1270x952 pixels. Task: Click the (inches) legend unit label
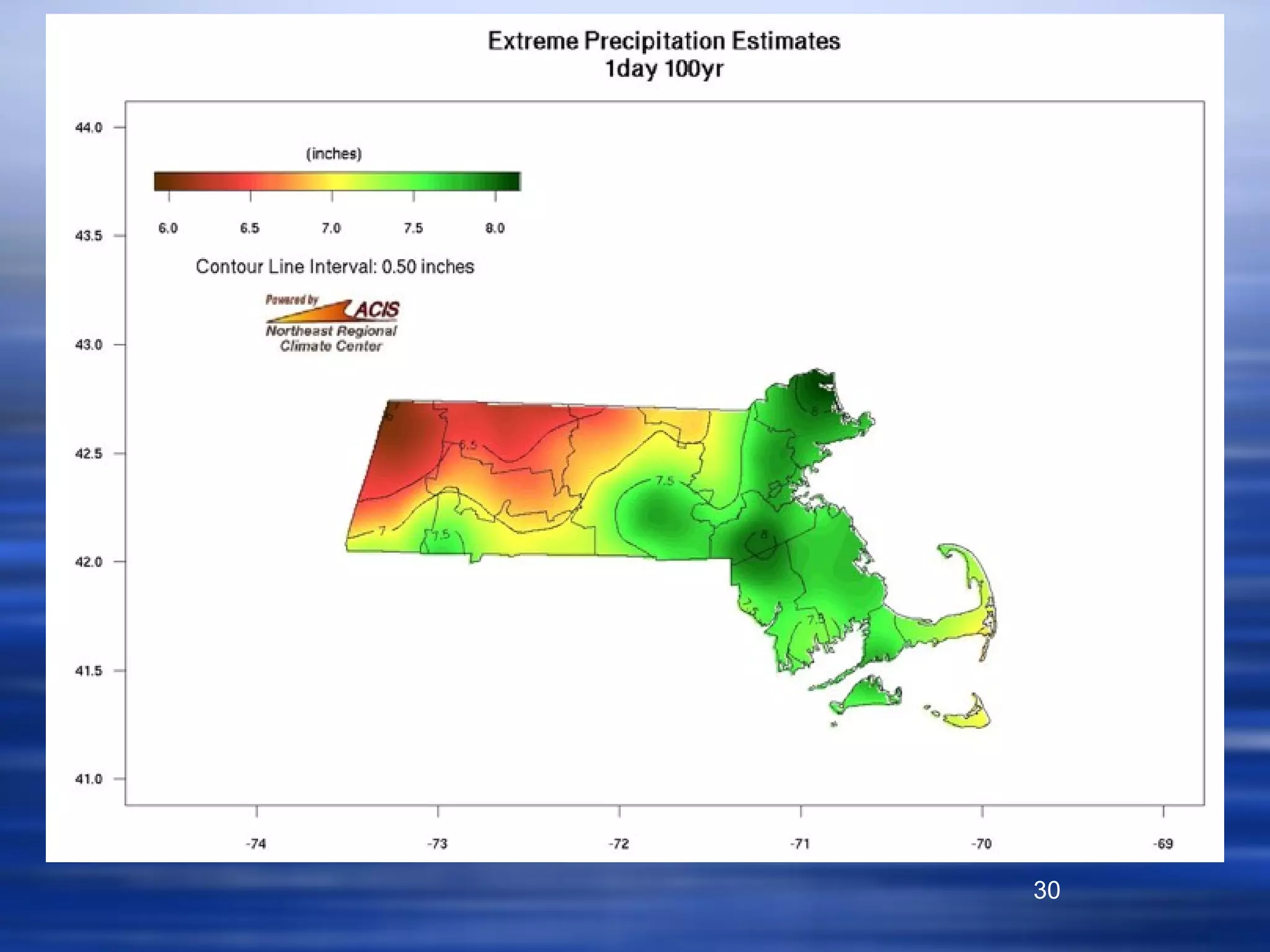pyautogui.click(x=334, y=154)
